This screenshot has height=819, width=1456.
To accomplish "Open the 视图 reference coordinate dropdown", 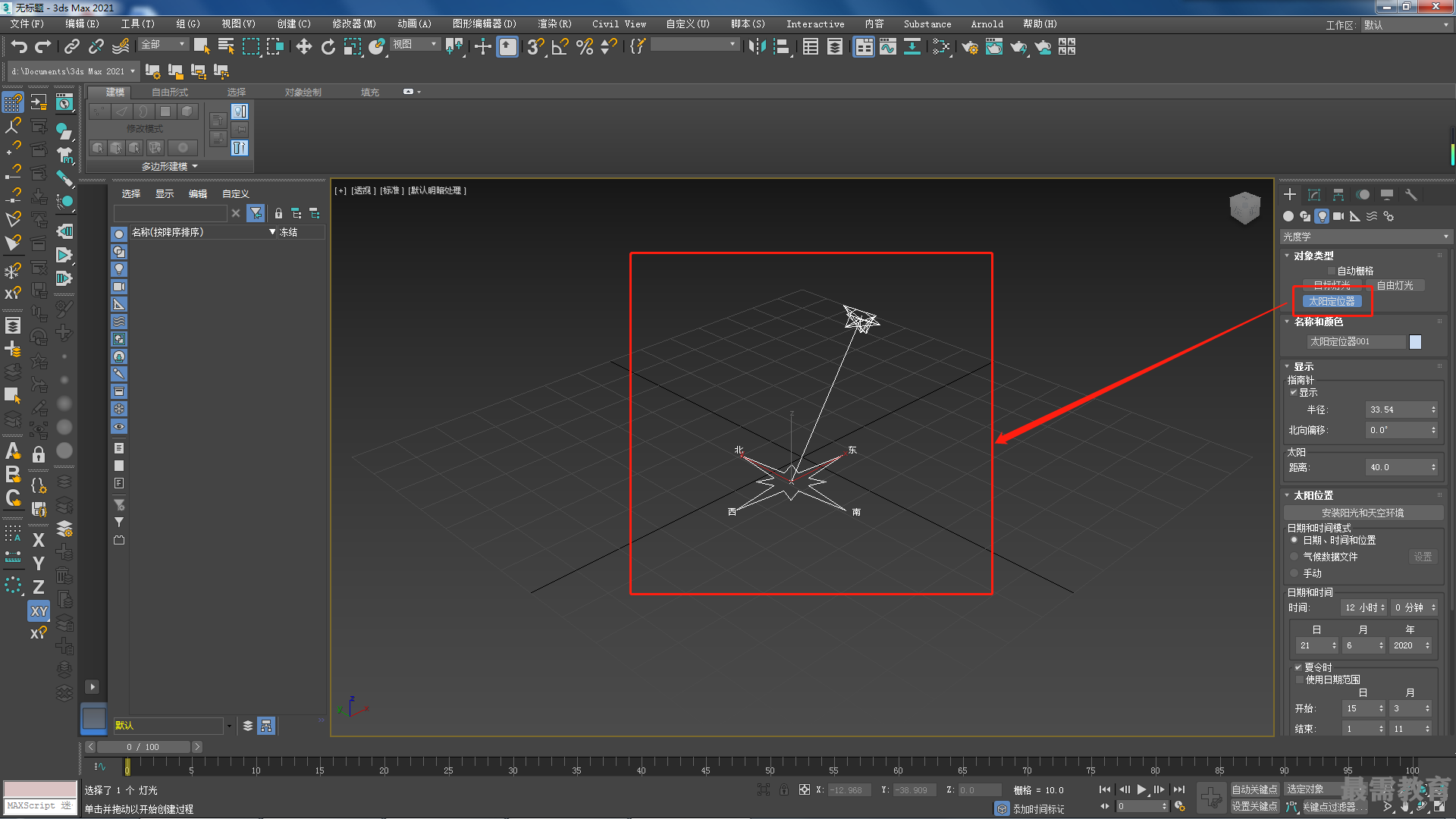I will (x=415, y=45).
